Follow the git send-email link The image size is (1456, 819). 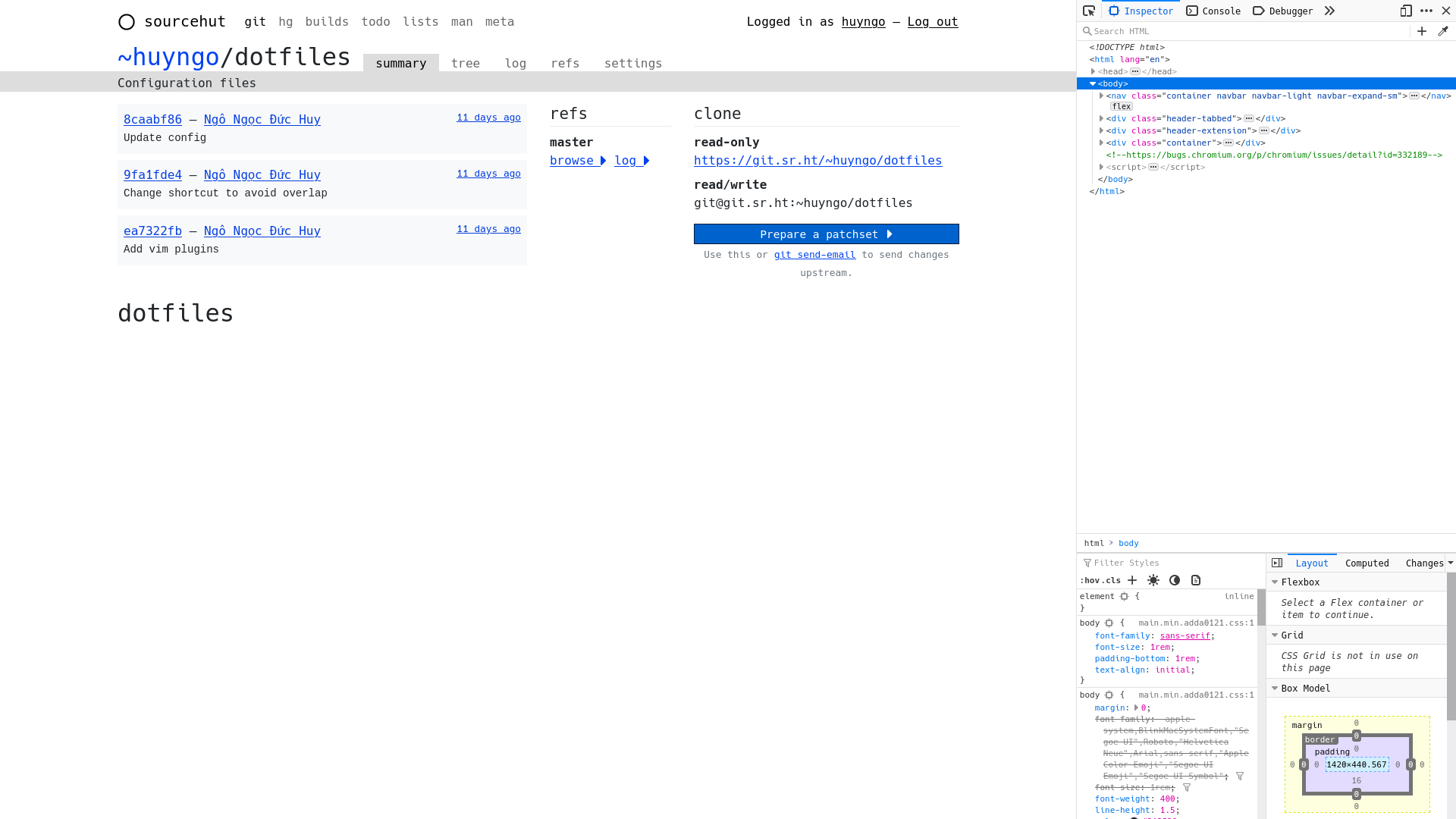[814, 255]
